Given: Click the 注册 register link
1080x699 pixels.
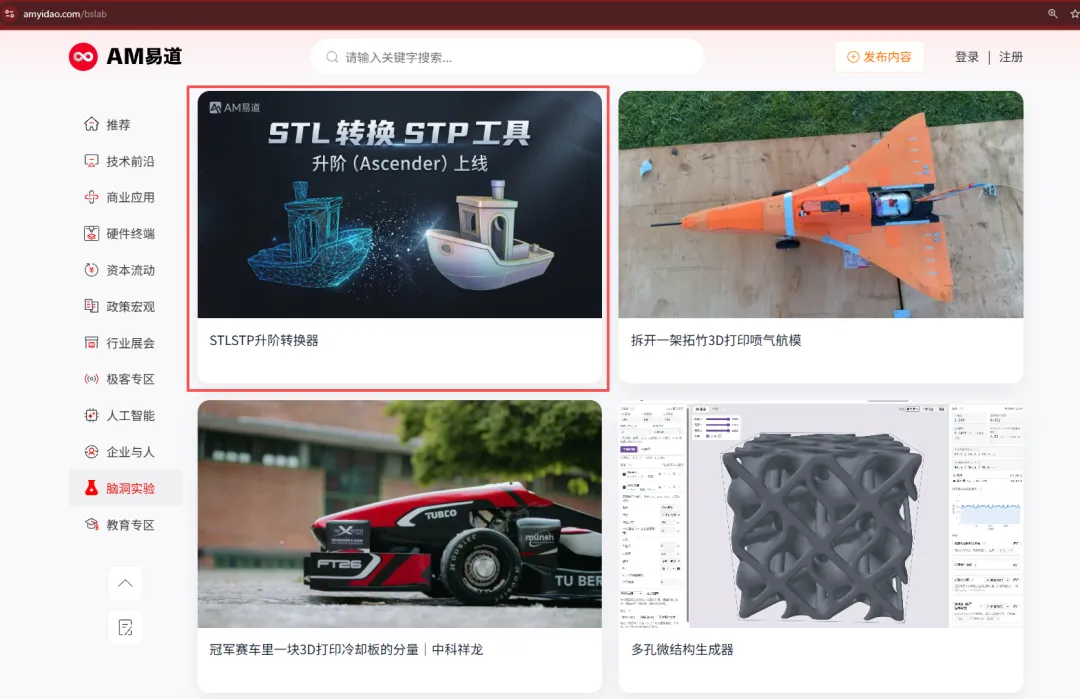Looking at the screenshot, I should [x=1010, y=57].
